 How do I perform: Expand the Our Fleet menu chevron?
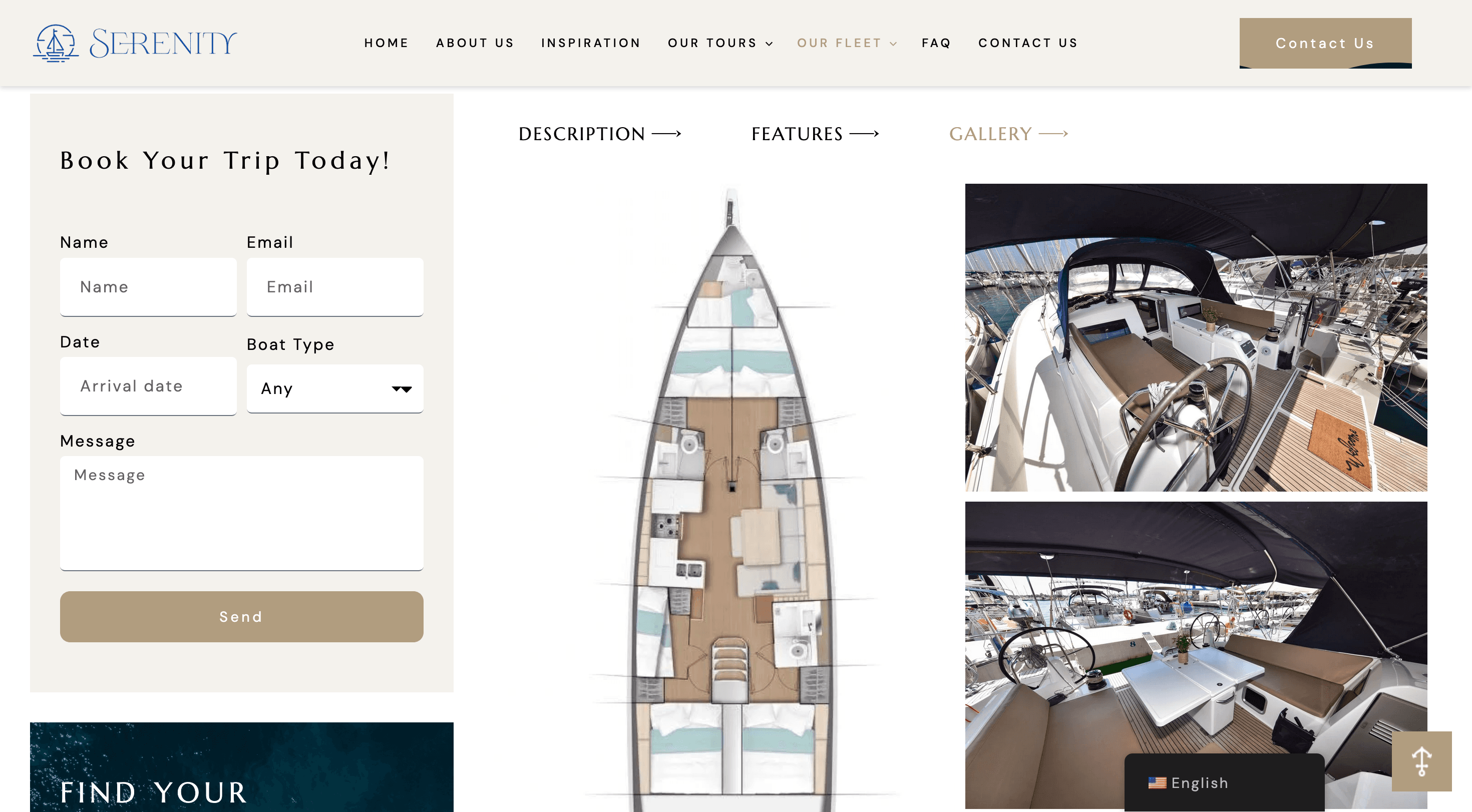tap(893, 44)
